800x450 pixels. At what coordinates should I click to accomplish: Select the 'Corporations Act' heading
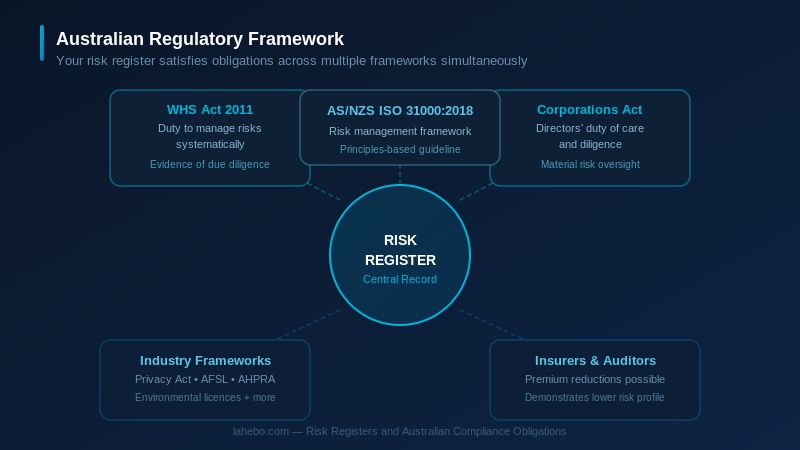tap(589, 110)
